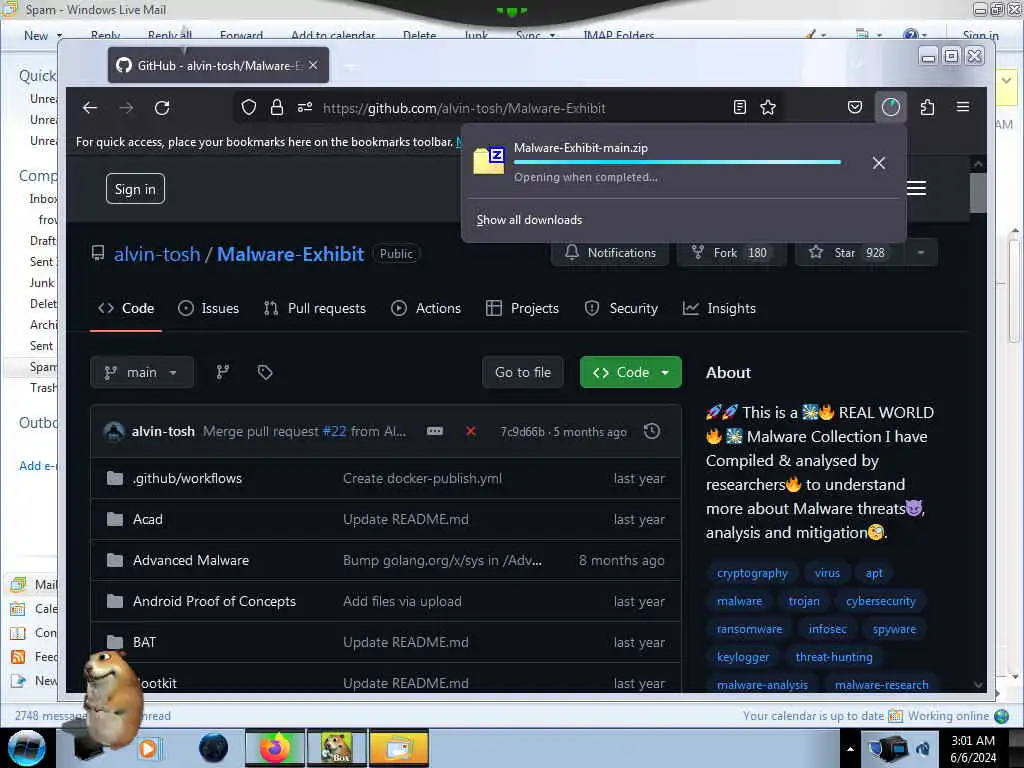Bookmark this page with the star icon

[768, 108]
